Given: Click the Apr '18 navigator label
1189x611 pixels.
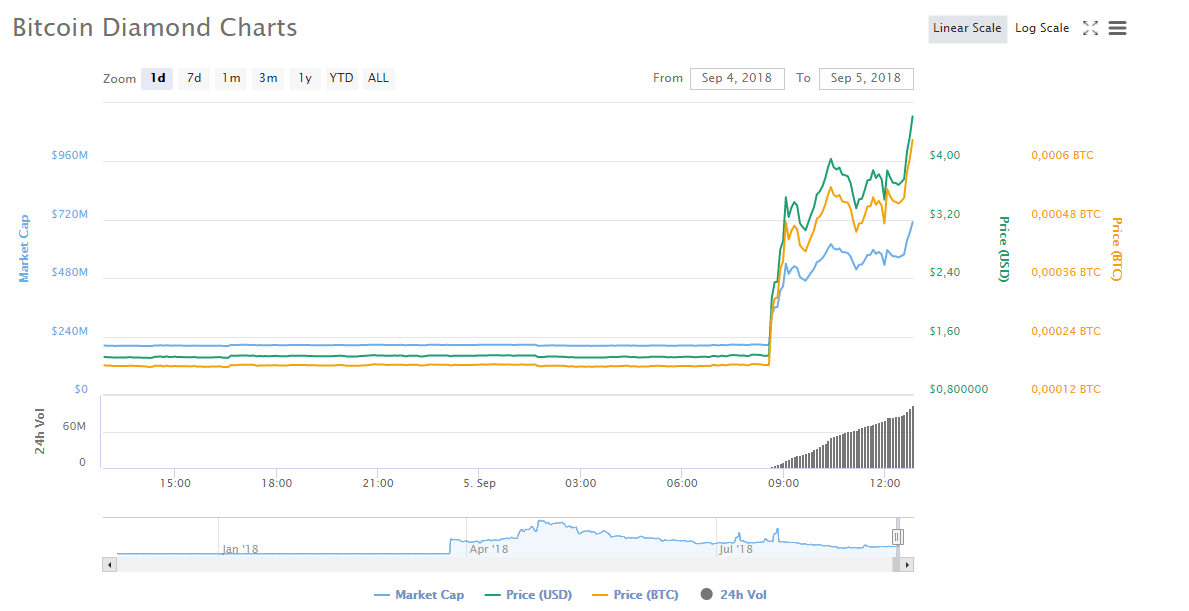Looking at the screenshot, I should point(489,549).
